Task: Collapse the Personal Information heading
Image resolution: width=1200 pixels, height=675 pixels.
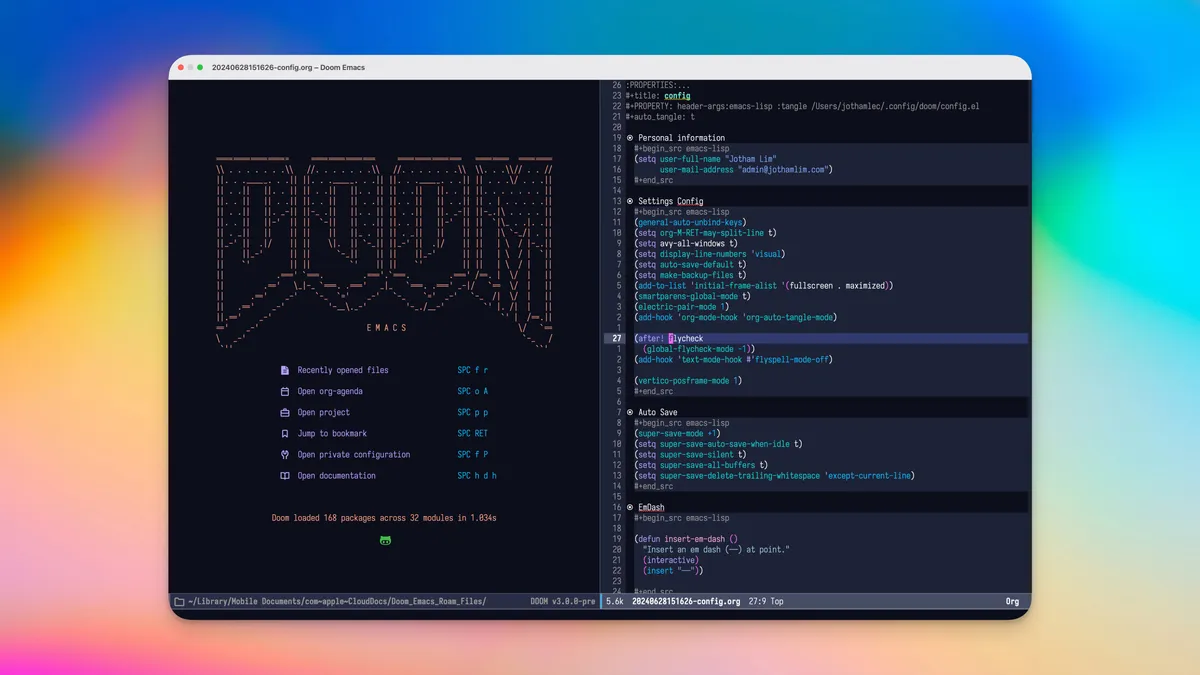Action: [x=629, y=137]
